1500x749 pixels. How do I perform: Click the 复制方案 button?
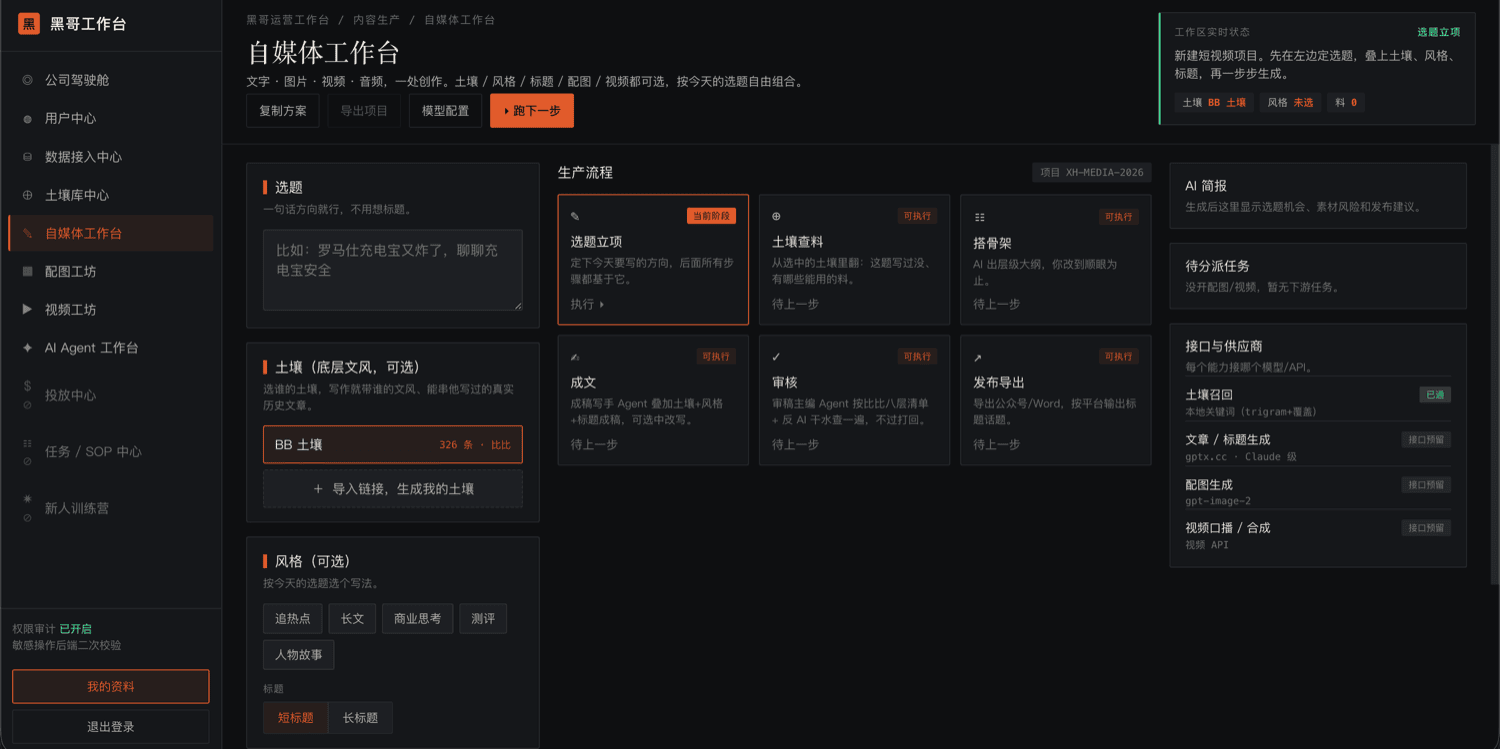point(283,111)
